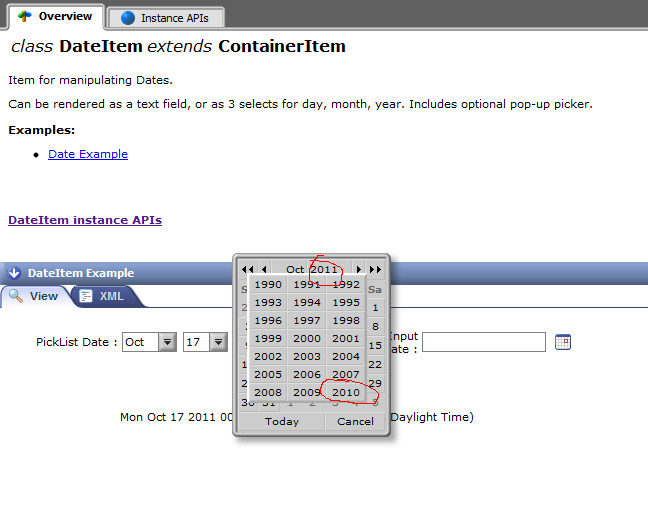Click the next month arrow
The width and height of the screenshot is (648, 507).
pyautogui.click(x=359, y=269)
